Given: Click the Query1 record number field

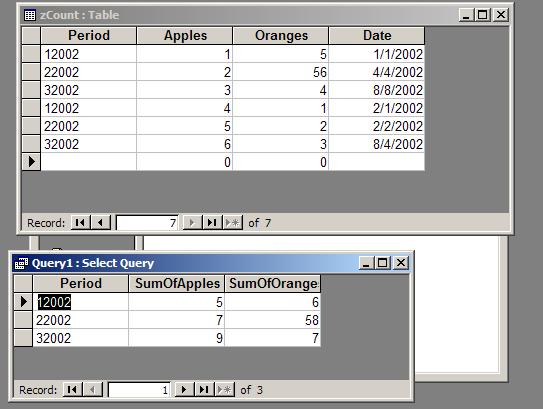Looking at the screenshot, I should pos(139,390).
